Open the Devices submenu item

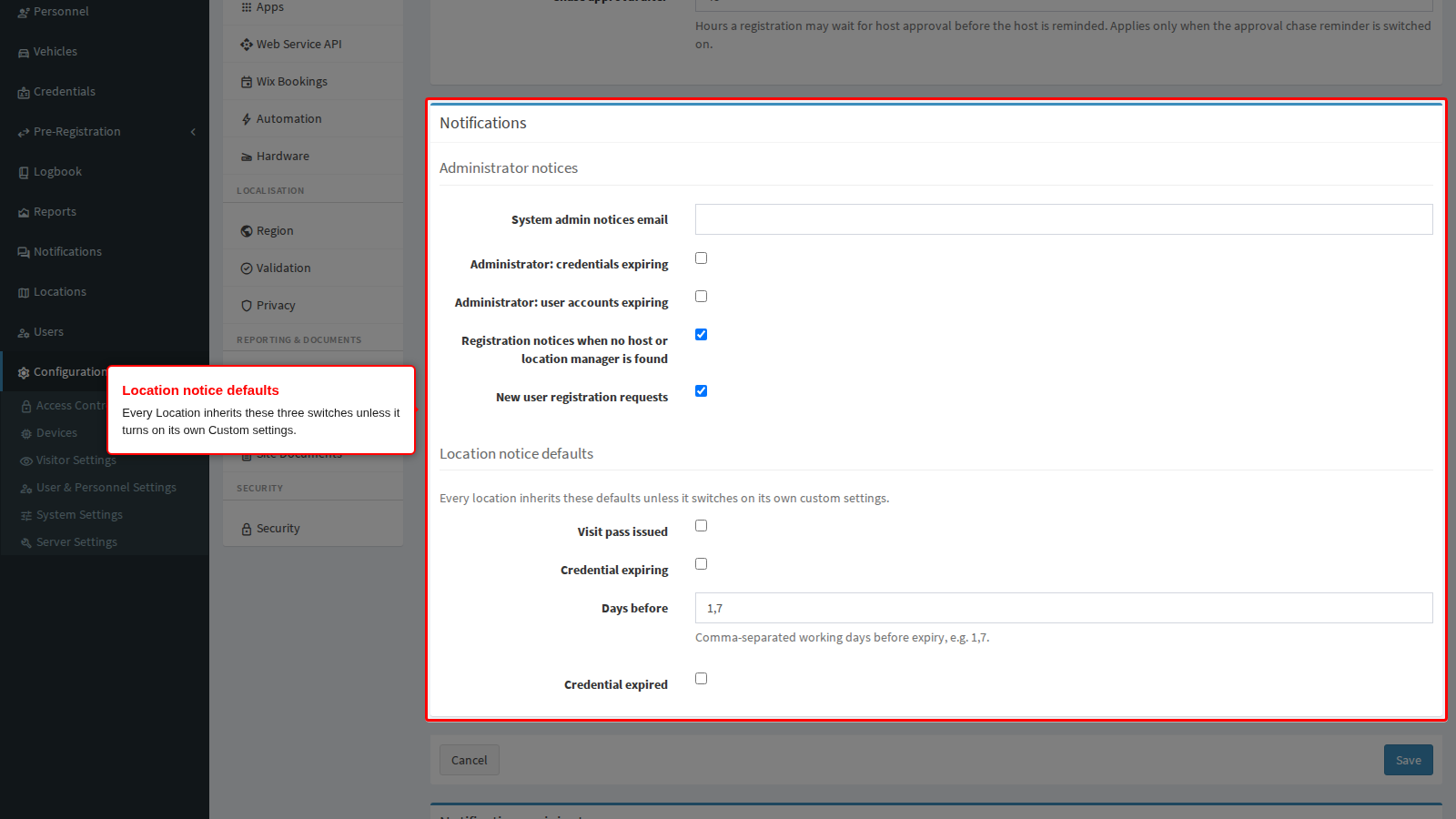coord(56,433)
